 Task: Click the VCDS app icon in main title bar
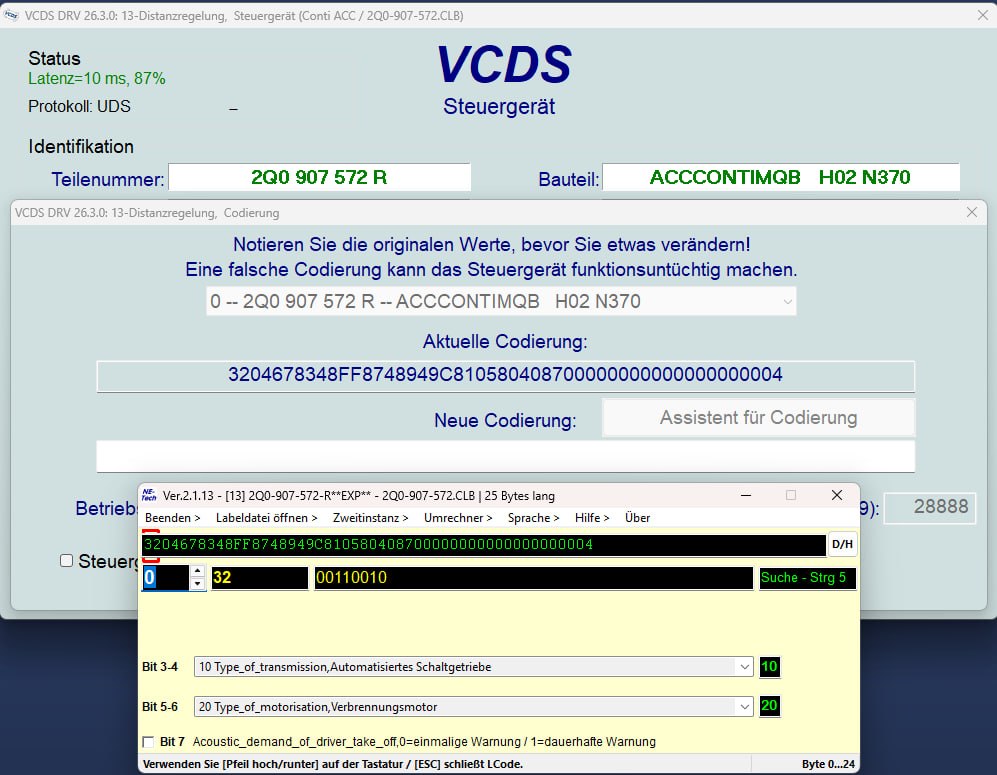11,15
